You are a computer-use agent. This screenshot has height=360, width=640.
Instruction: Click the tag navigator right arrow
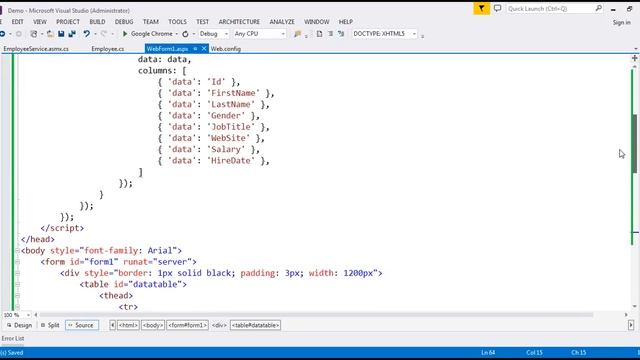coord(631,325)
